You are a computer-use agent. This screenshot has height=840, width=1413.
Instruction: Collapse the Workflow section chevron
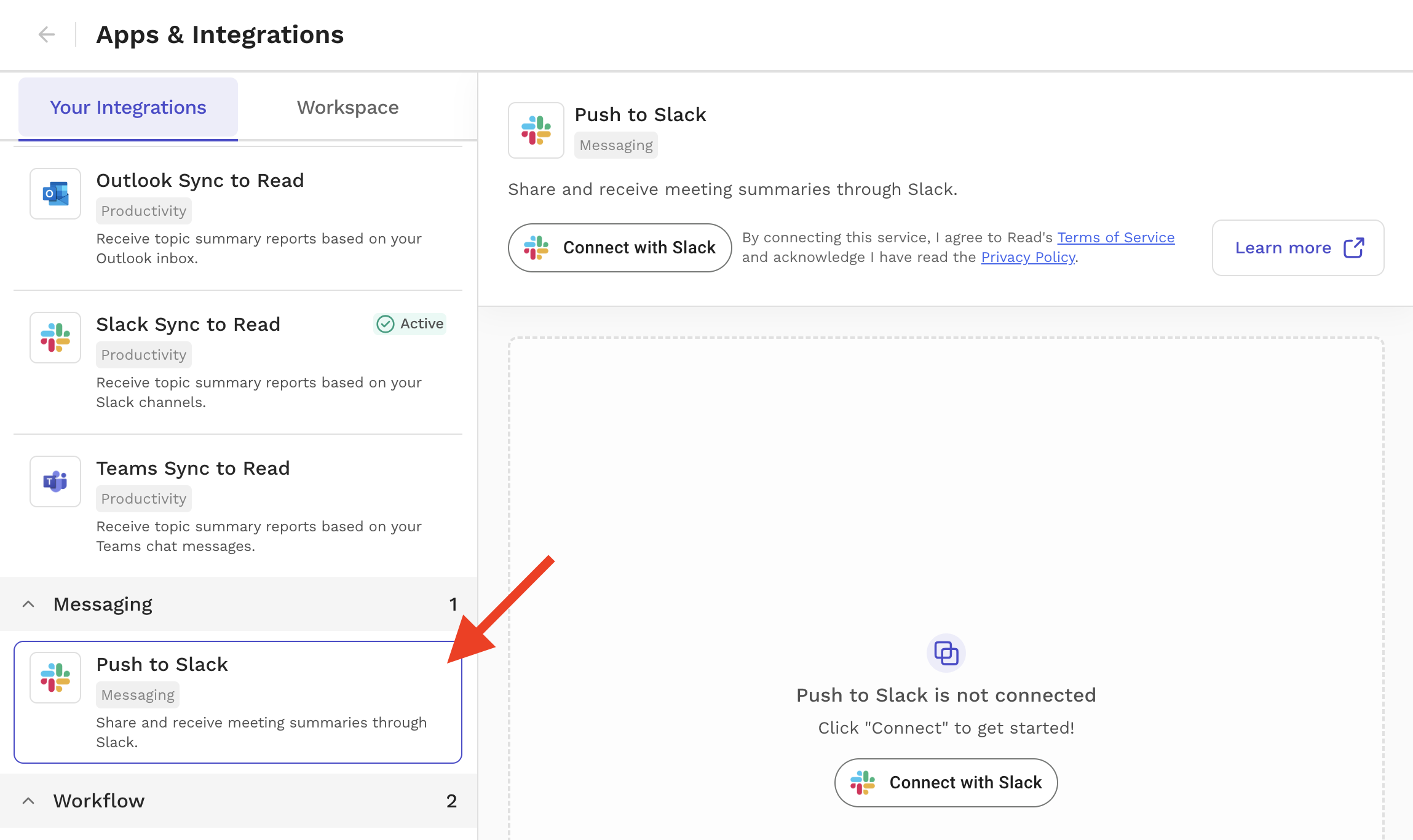pyautogui.click(x=28, y=801)
